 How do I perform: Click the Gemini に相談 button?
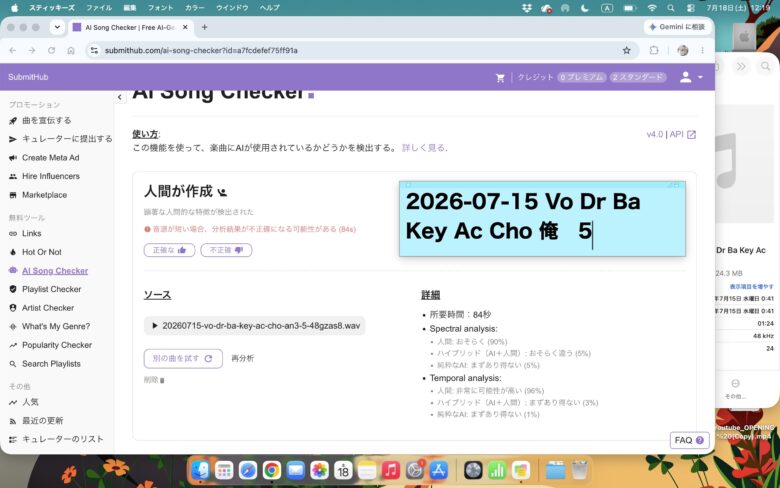point(677,27)
